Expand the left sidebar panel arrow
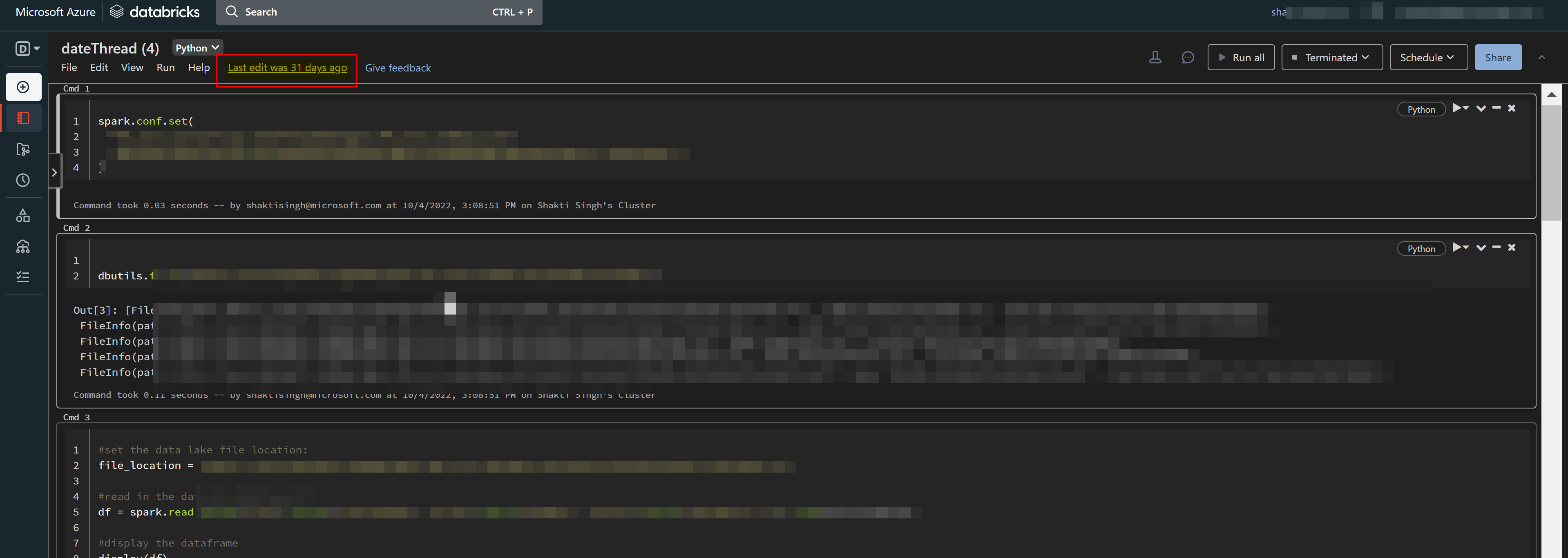Image resolution: width=1568 pixels, height=558 pixels. pos(55,172)
